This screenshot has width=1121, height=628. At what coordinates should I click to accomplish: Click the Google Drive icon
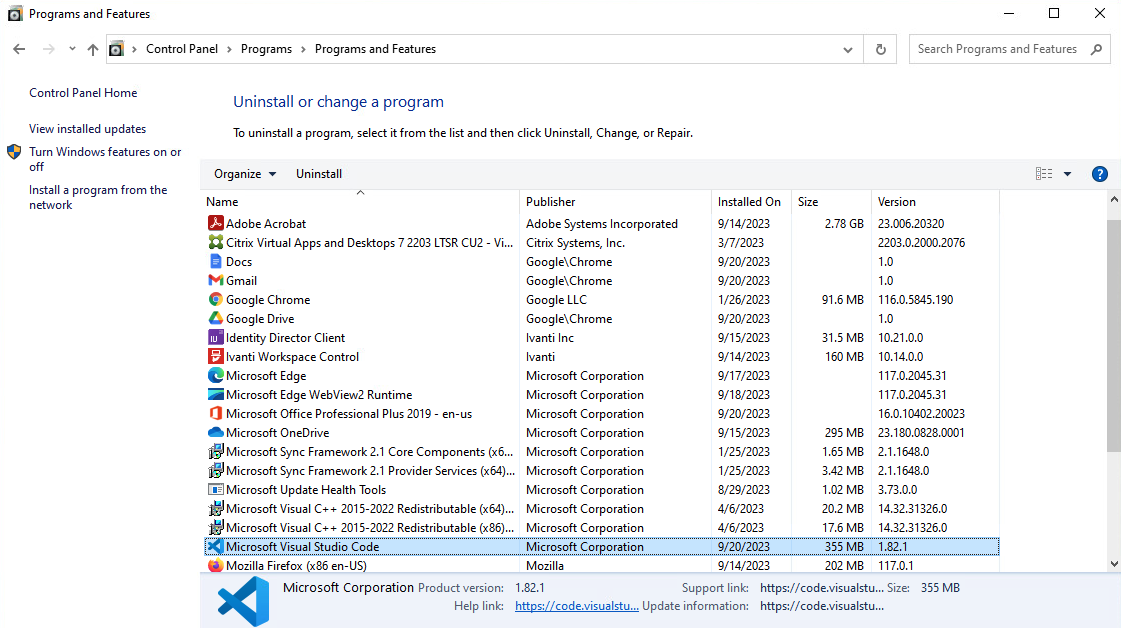point(215,318)
